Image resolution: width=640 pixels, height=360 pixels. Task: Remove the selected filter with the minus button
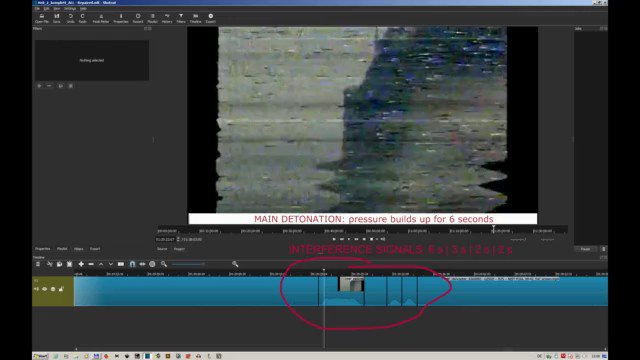[49, 86]
